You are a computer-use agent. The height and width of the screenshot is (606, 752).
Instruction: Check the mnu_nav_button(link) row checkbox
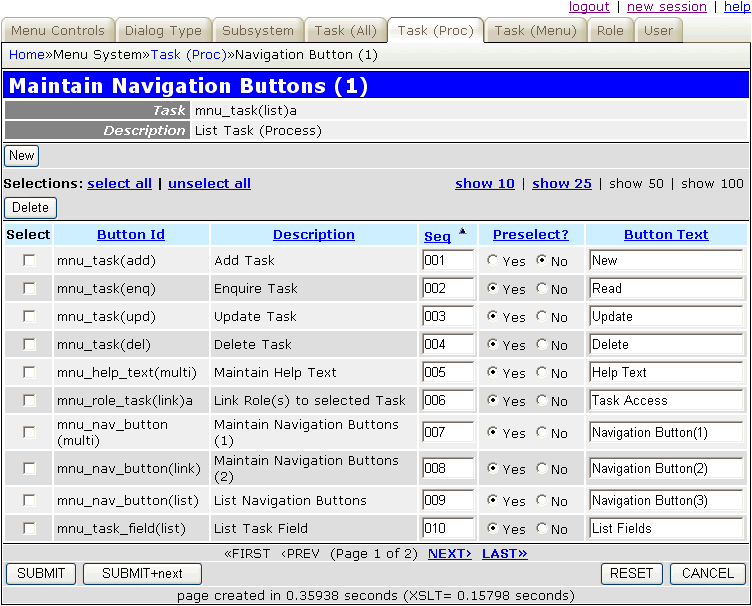click(x=29, y=468)
